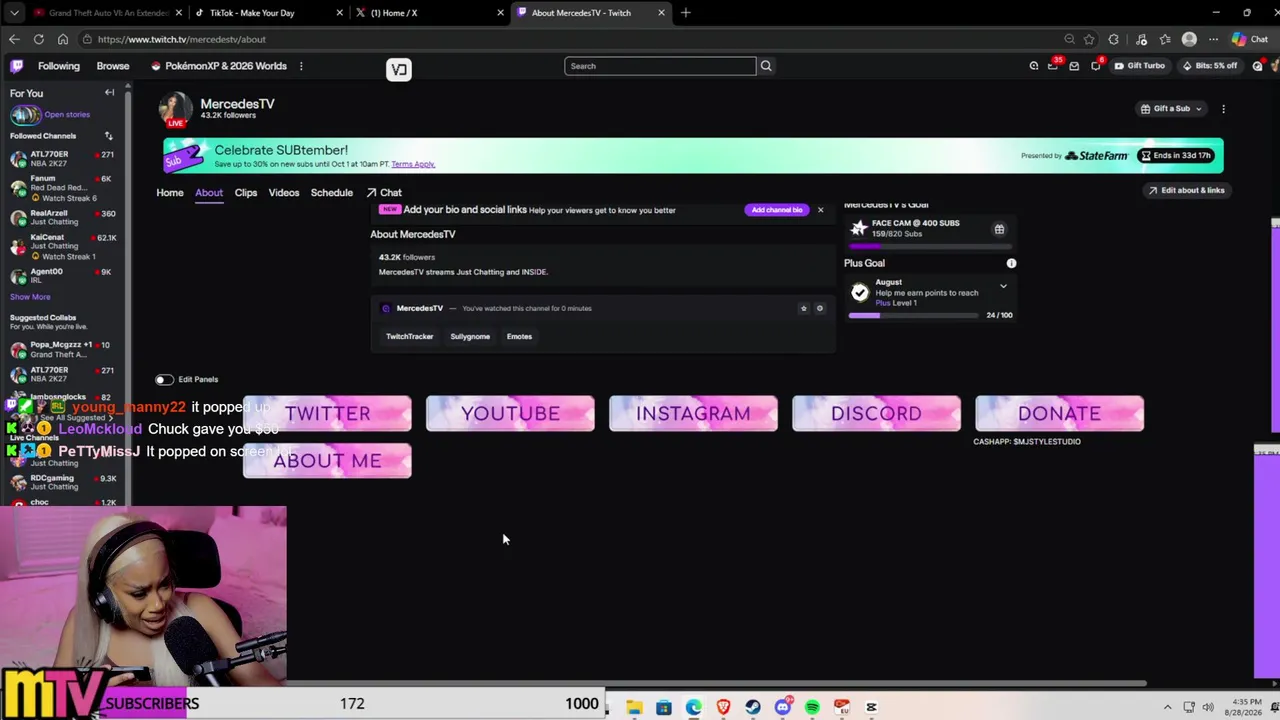Open Discord from the taskbar

click(783, 707)
